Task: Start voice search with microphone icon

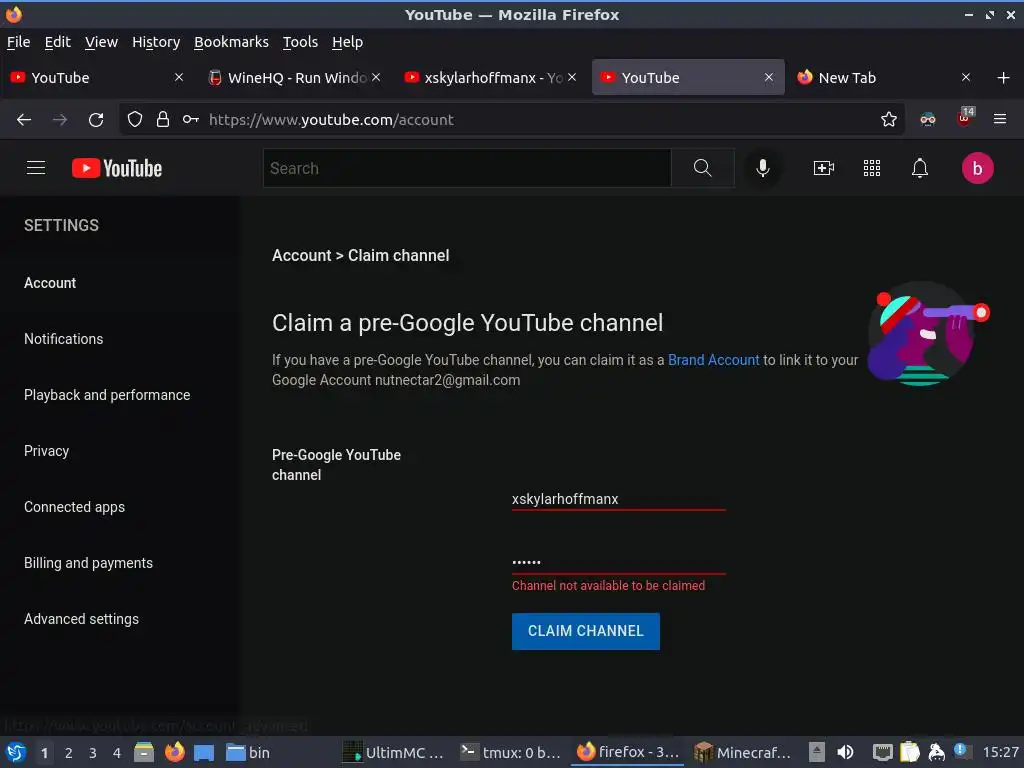Action: coord(762,168)
